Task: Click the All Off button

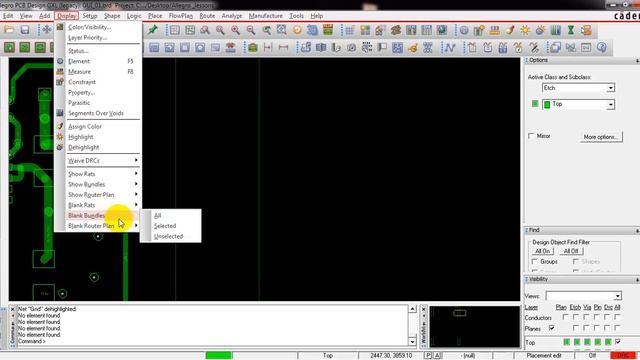Action: click(571, 251)
